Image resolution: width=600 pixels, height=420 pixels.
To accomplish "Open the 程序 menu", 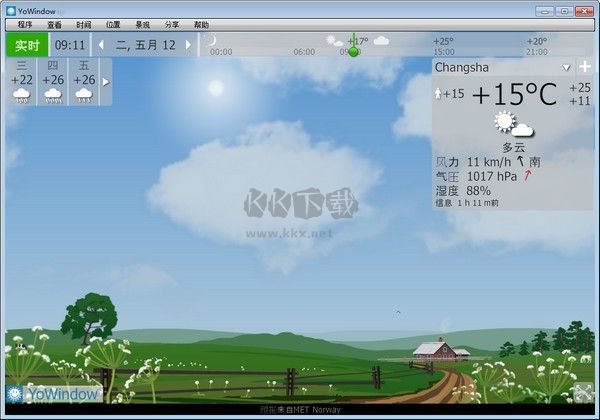I will point(25,25).
